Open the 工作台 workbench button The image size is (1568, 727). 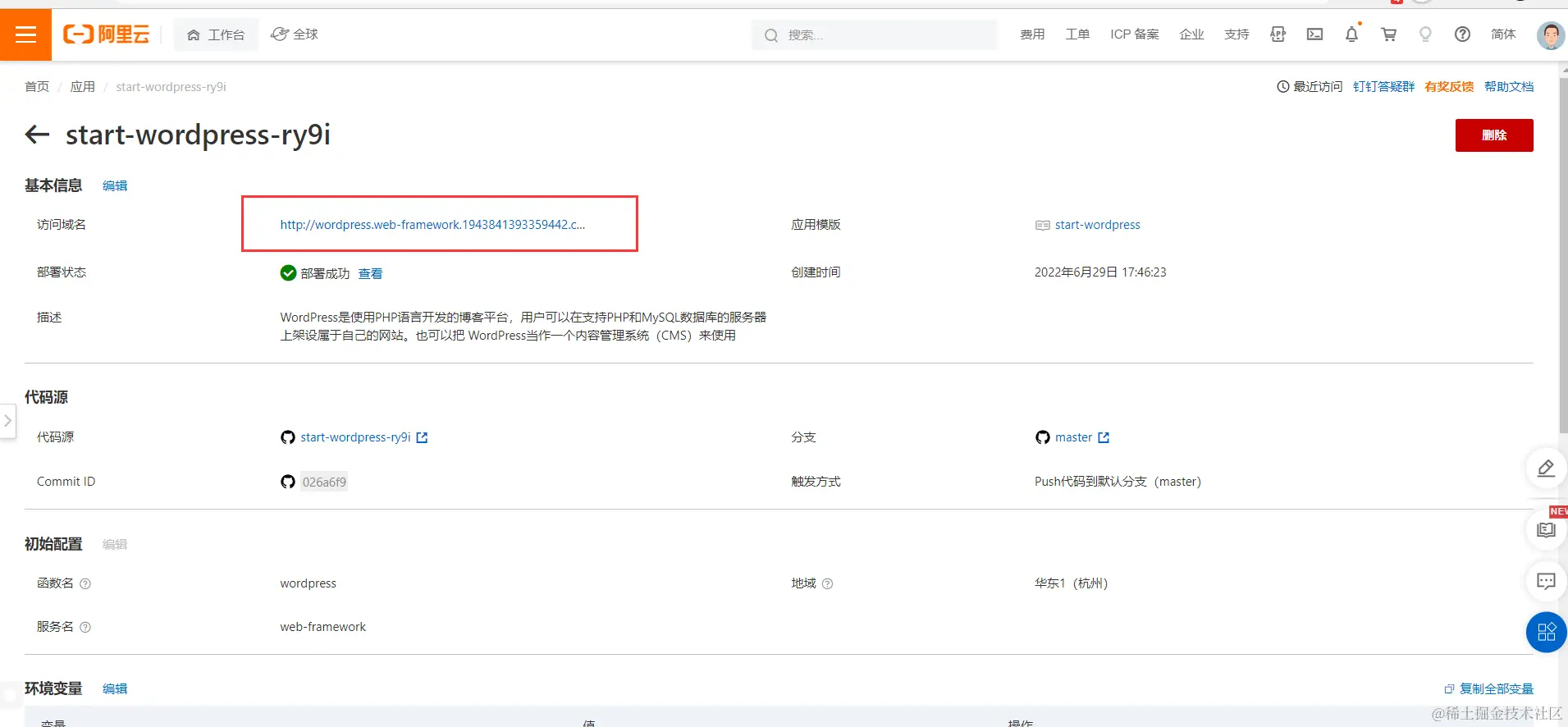coord(216,34)
